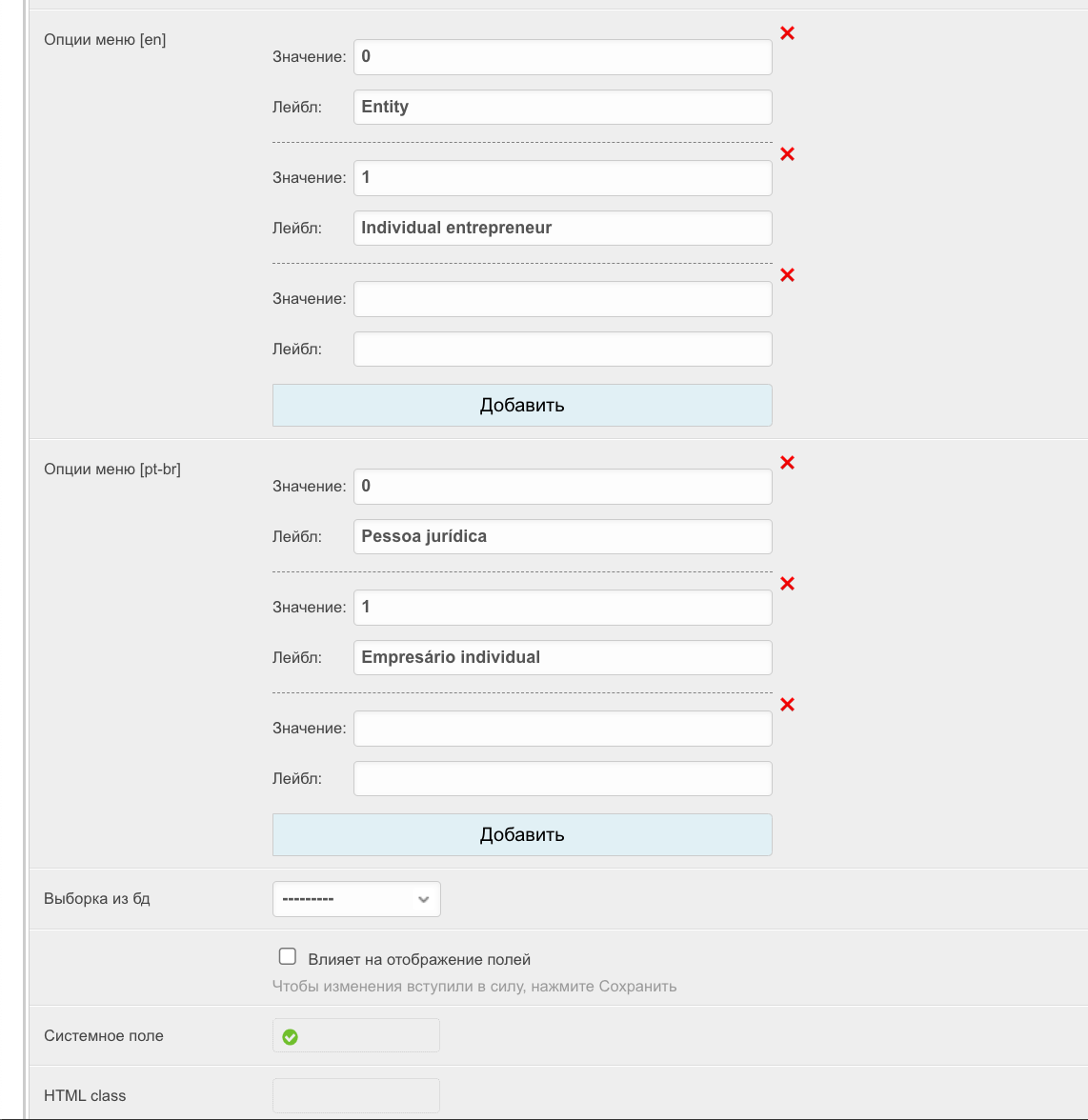Open the 'Выборка из бд' dropdown
Viewport: 1088px width, 1120px height.
356,899
